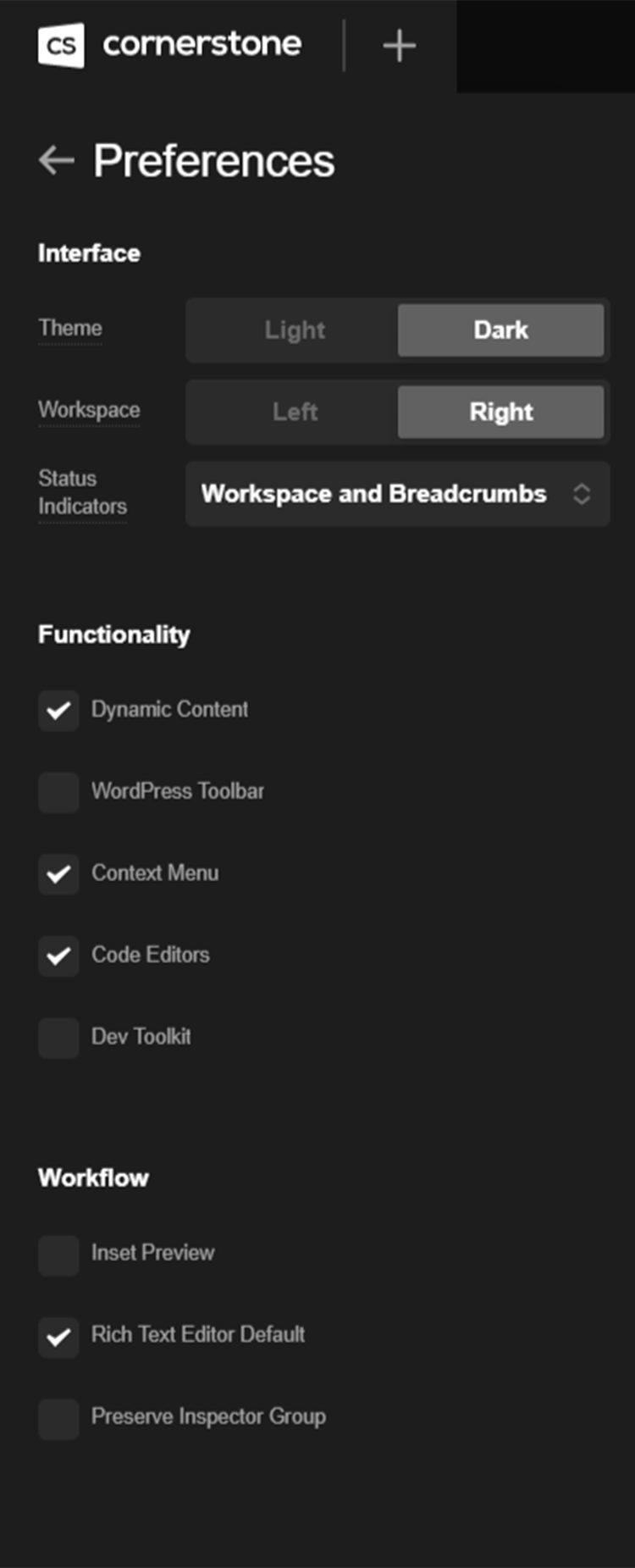The height and width of the screenshot is (1568, 635).
Task: Go back using the Preferences arrow
Action: point(57,160)
